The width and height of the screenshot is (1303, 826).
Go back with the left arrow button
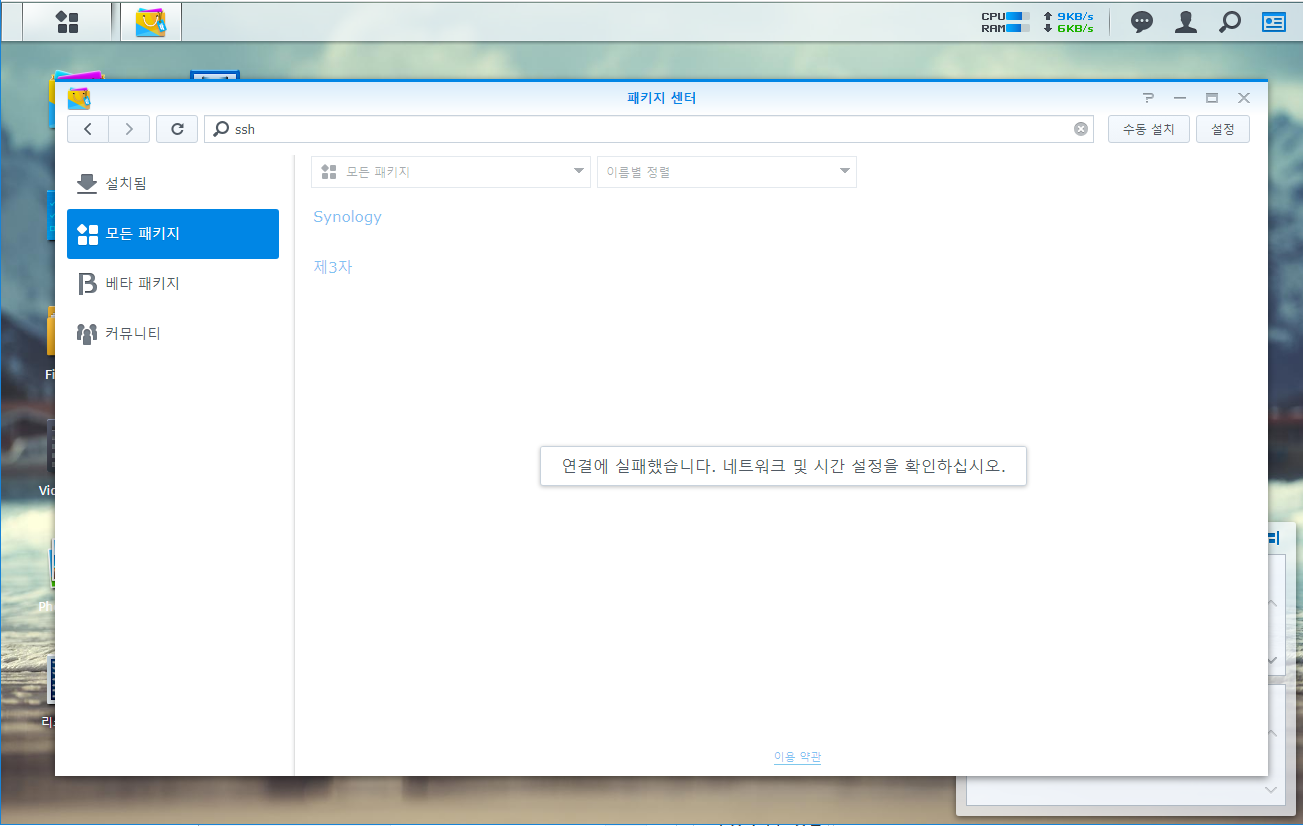[x=88, y=129]
